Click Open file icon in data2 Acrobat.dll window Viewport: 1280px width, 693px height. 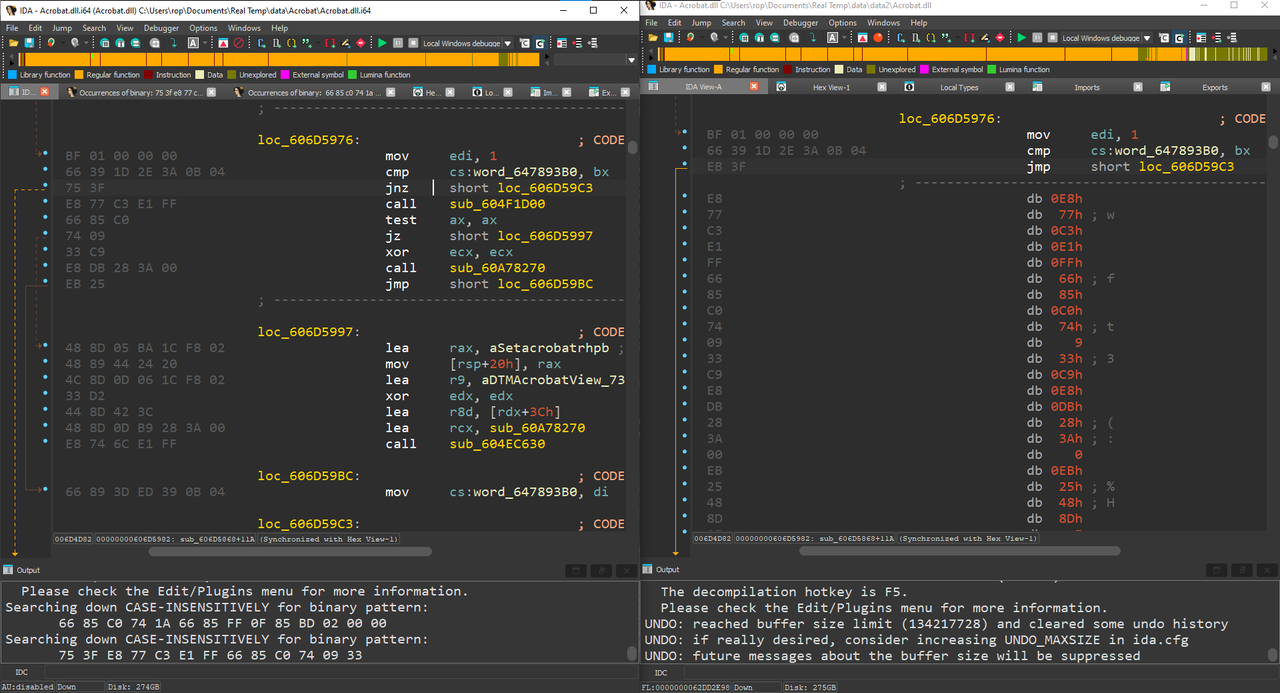click(653, 38)
